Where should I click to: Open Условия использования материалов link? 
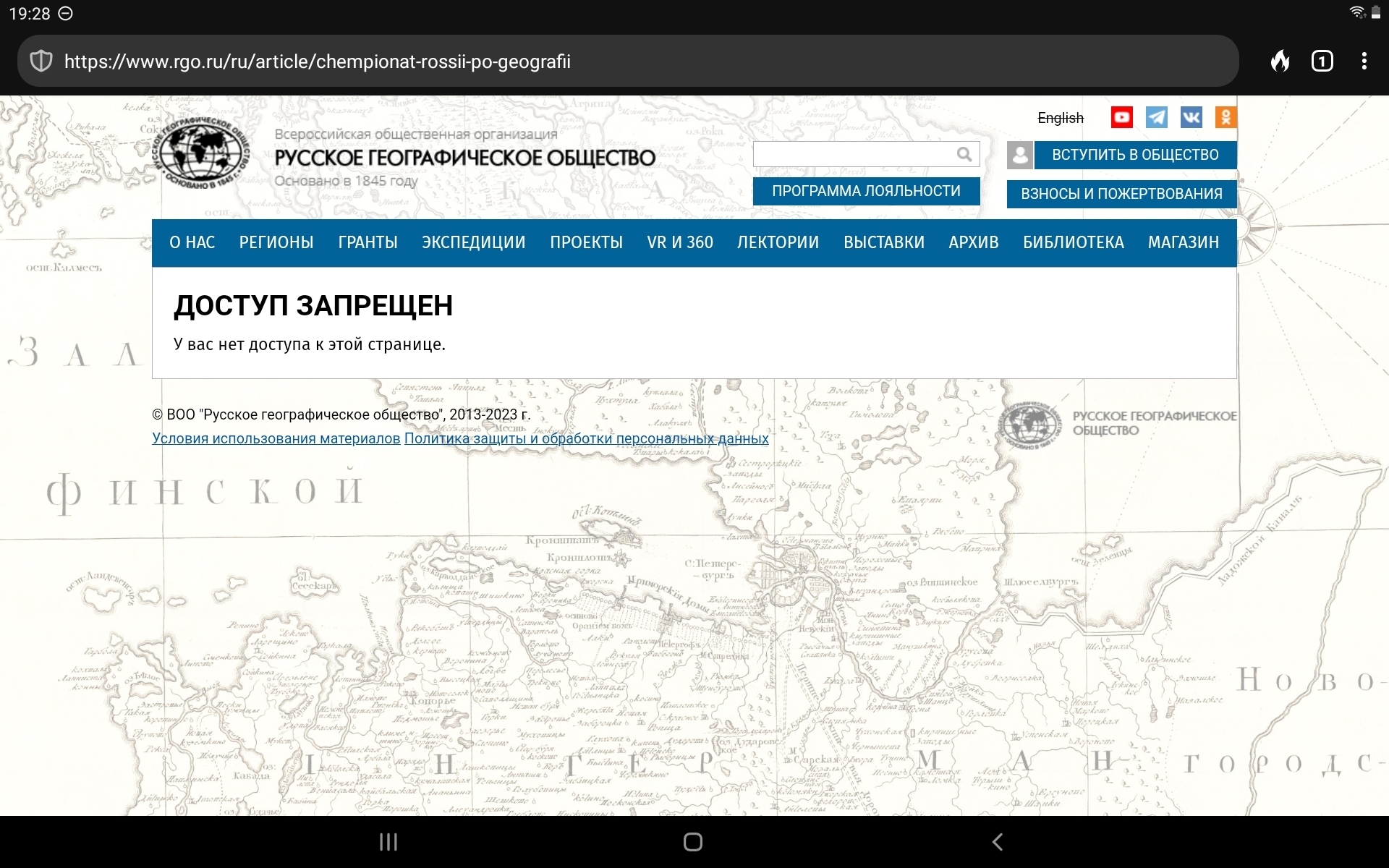coord(276,438)
